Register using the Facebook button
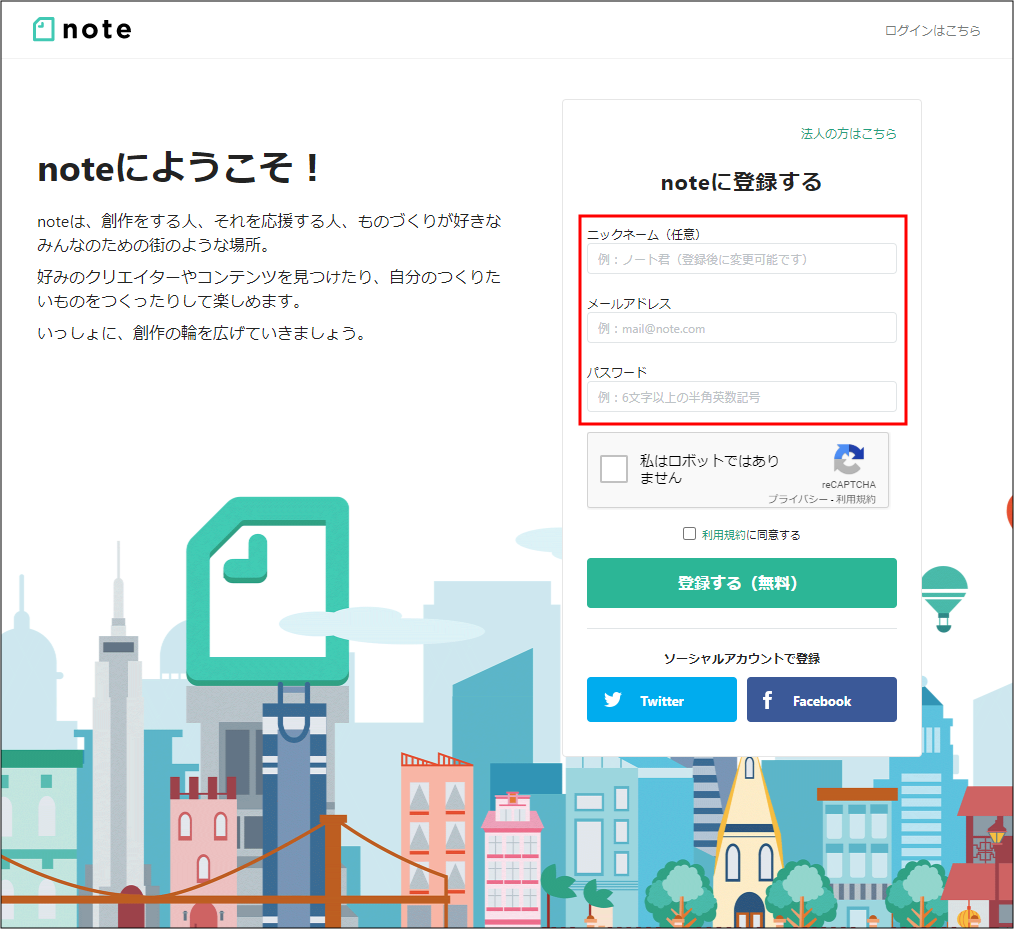This screenshot has width=1014, height=929. [821, 700]
